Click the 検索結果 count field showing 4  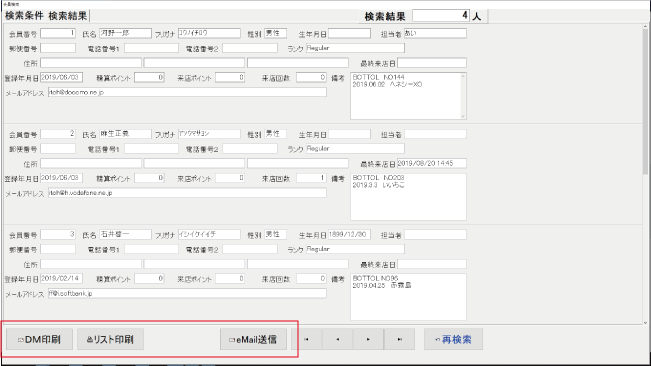pos(441,16)
